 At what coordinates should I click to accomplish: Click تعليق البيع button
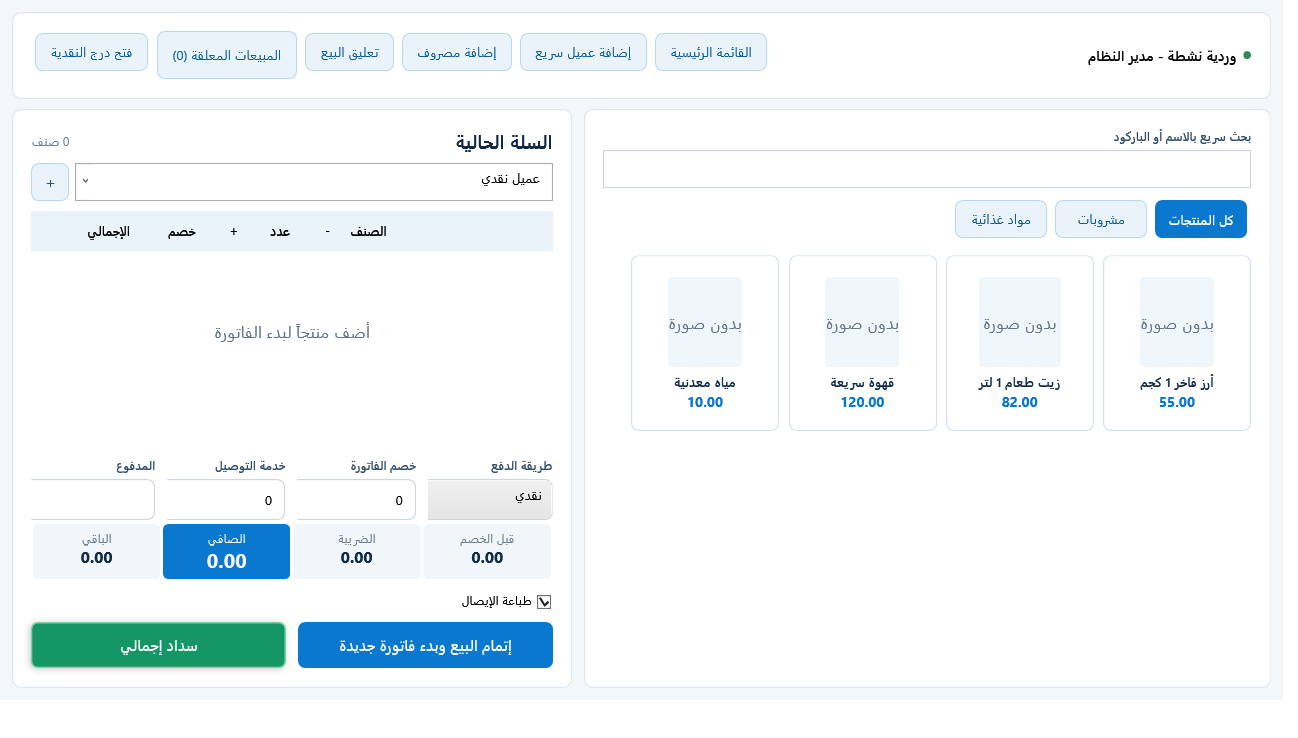click(350, 52)
